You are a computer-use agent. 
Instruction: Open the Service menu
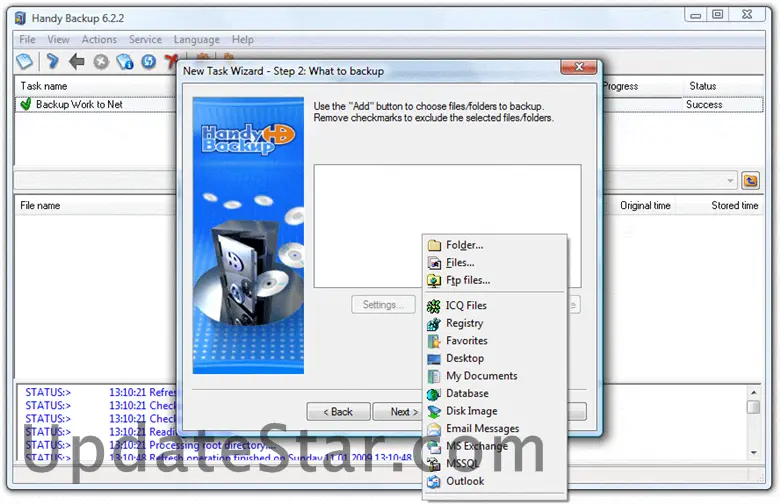coord(145,39)
